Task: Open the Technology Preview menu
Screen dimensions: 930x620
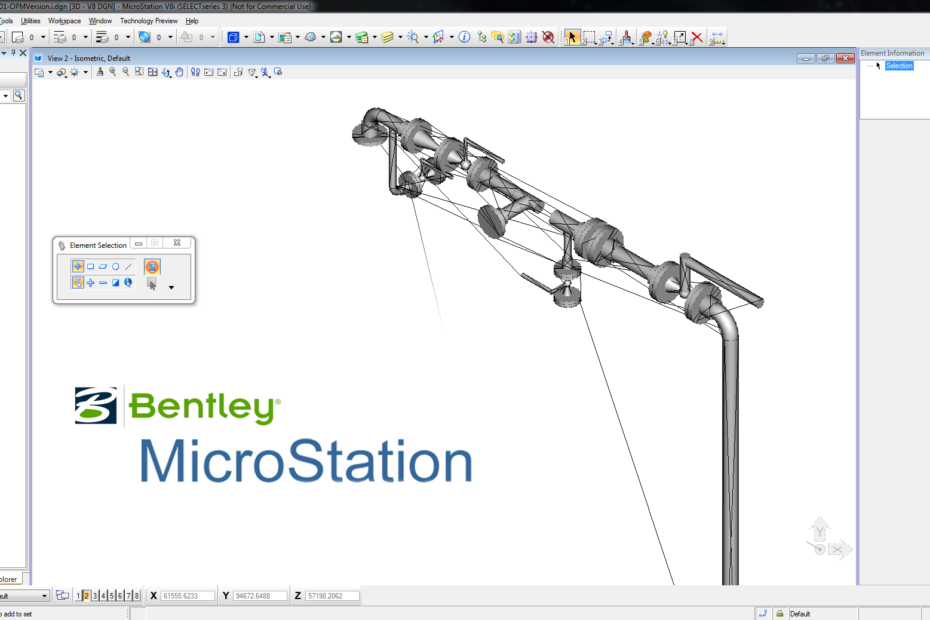Action: click(149, 21)
